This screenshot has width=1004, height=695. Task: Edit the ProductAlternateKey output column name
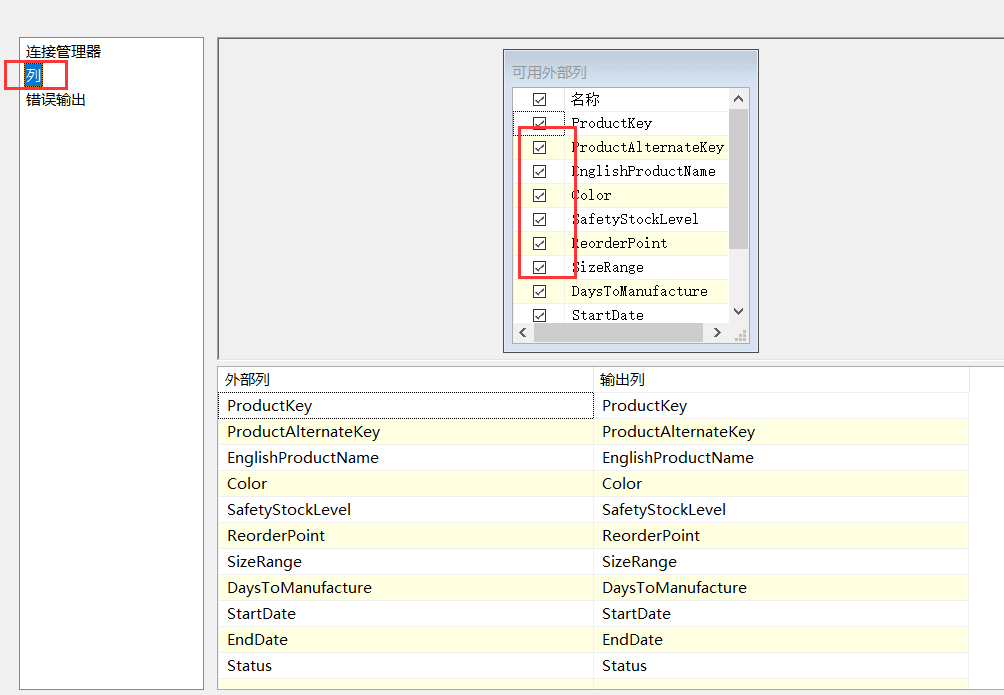coord(781,432)
